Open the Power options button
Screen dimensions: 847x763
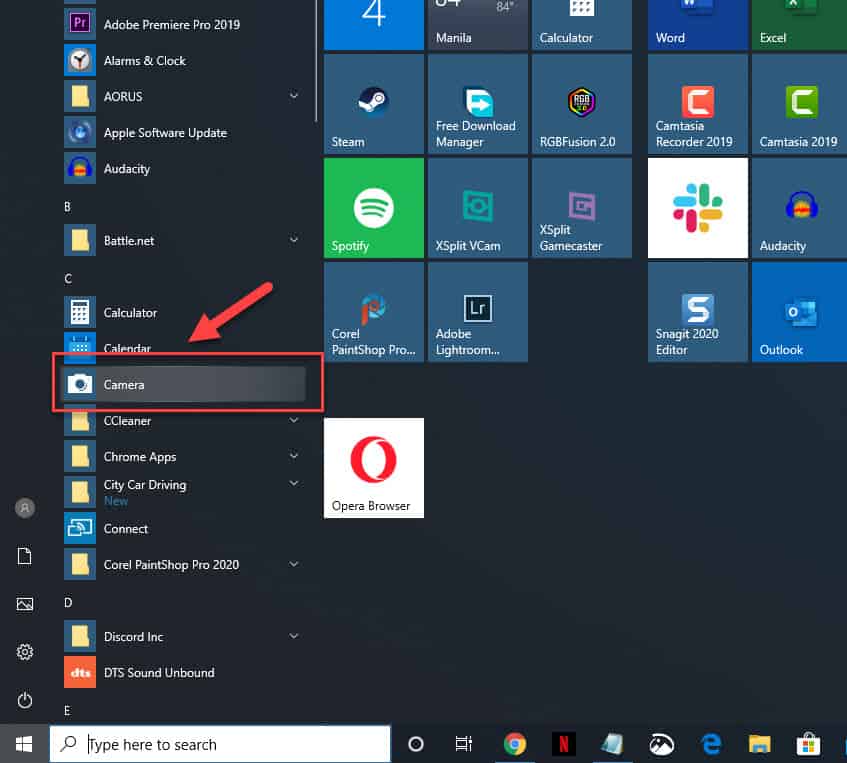(x=25, y=700)
